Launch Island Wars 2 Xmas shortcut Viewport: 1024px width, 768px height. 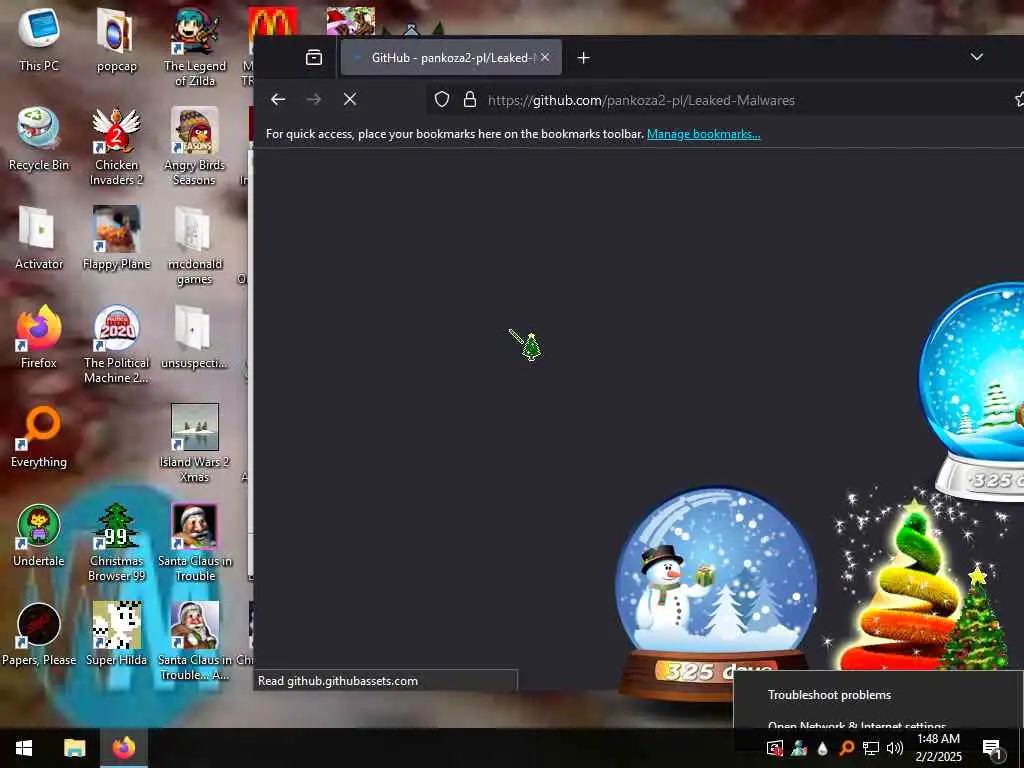(195, 443)
